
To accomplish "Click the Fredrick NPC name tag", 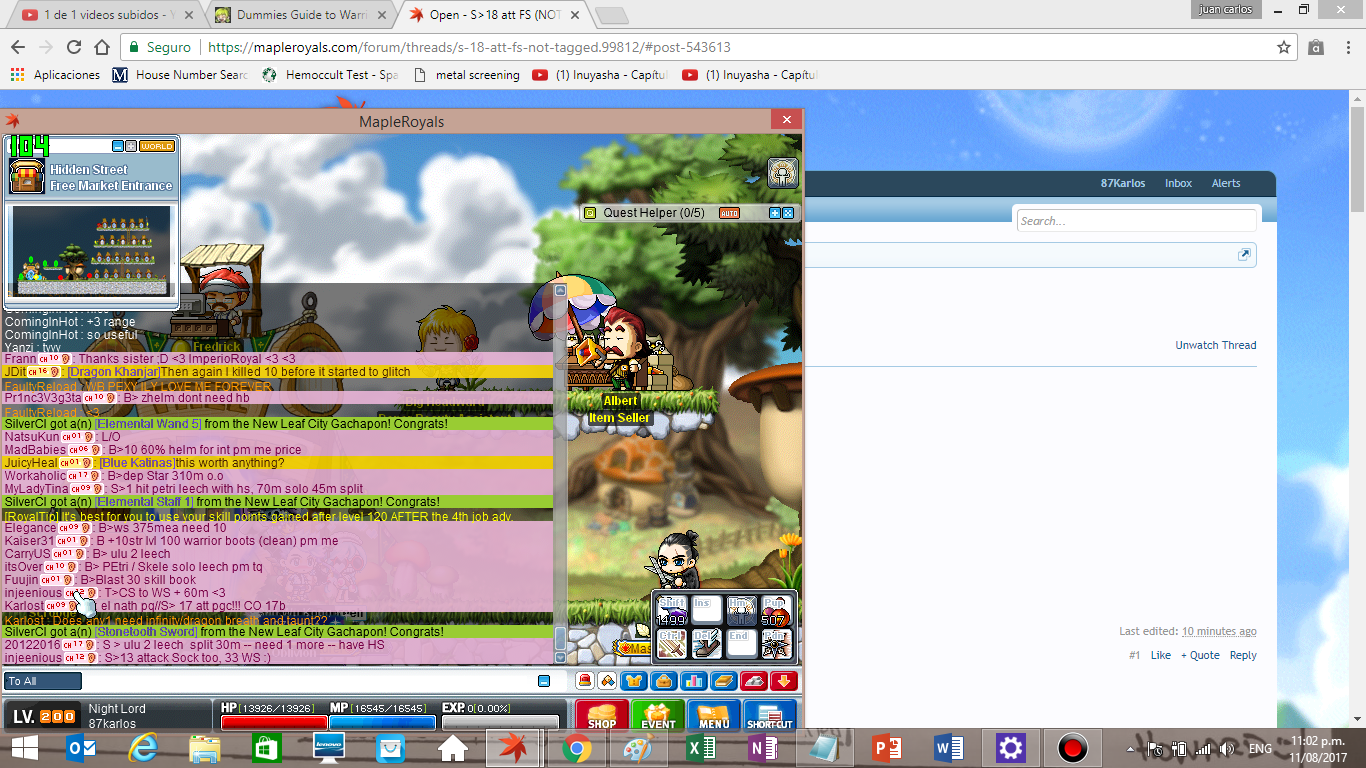I will point(216,348).
